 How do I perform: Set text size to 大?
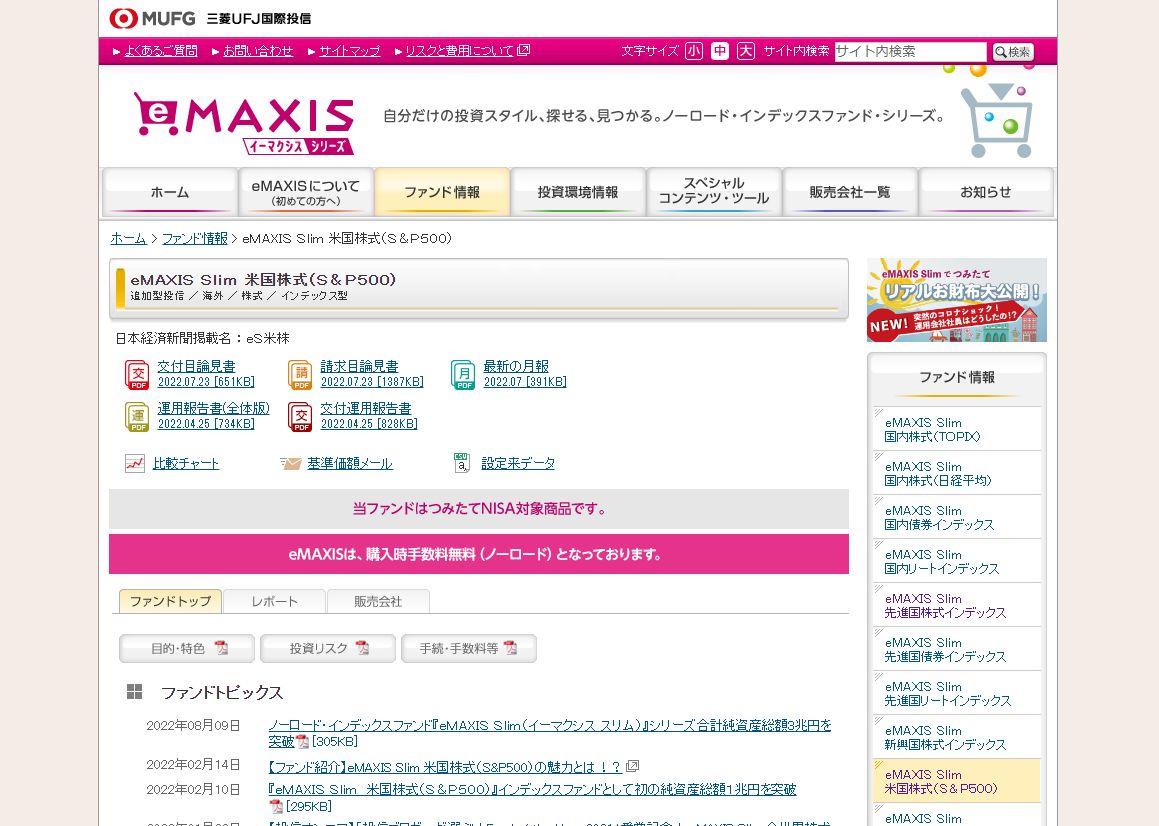point(746,51)
